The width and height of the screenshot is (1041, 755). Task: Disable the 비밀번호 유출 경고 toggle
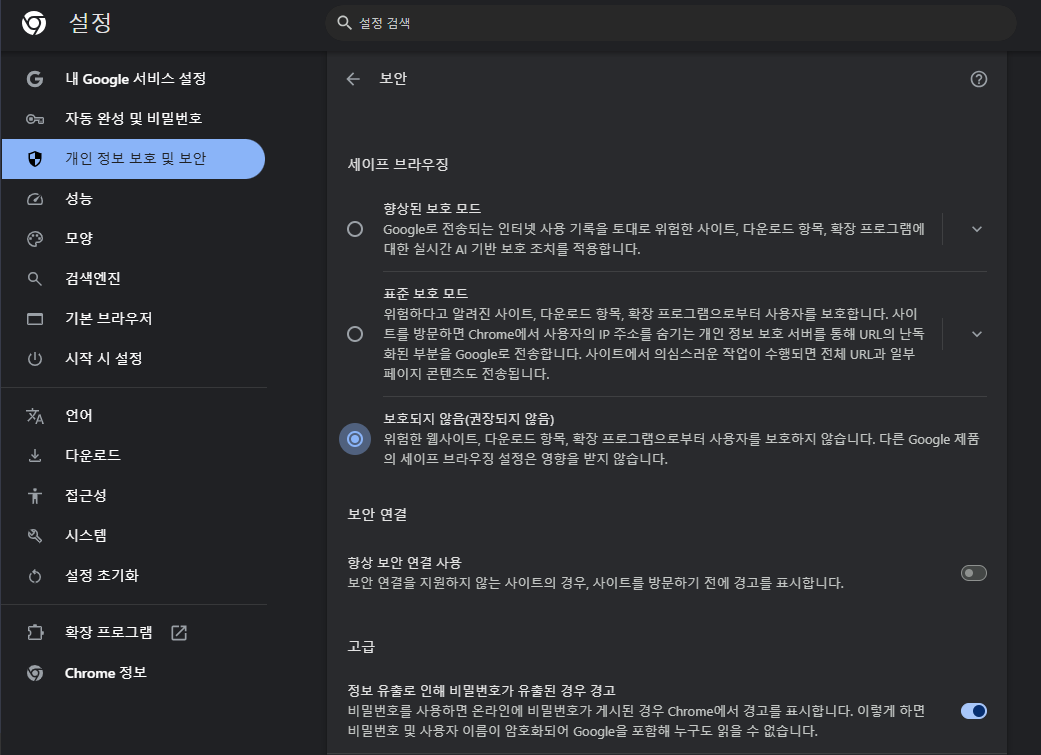[x=973, y=711]
